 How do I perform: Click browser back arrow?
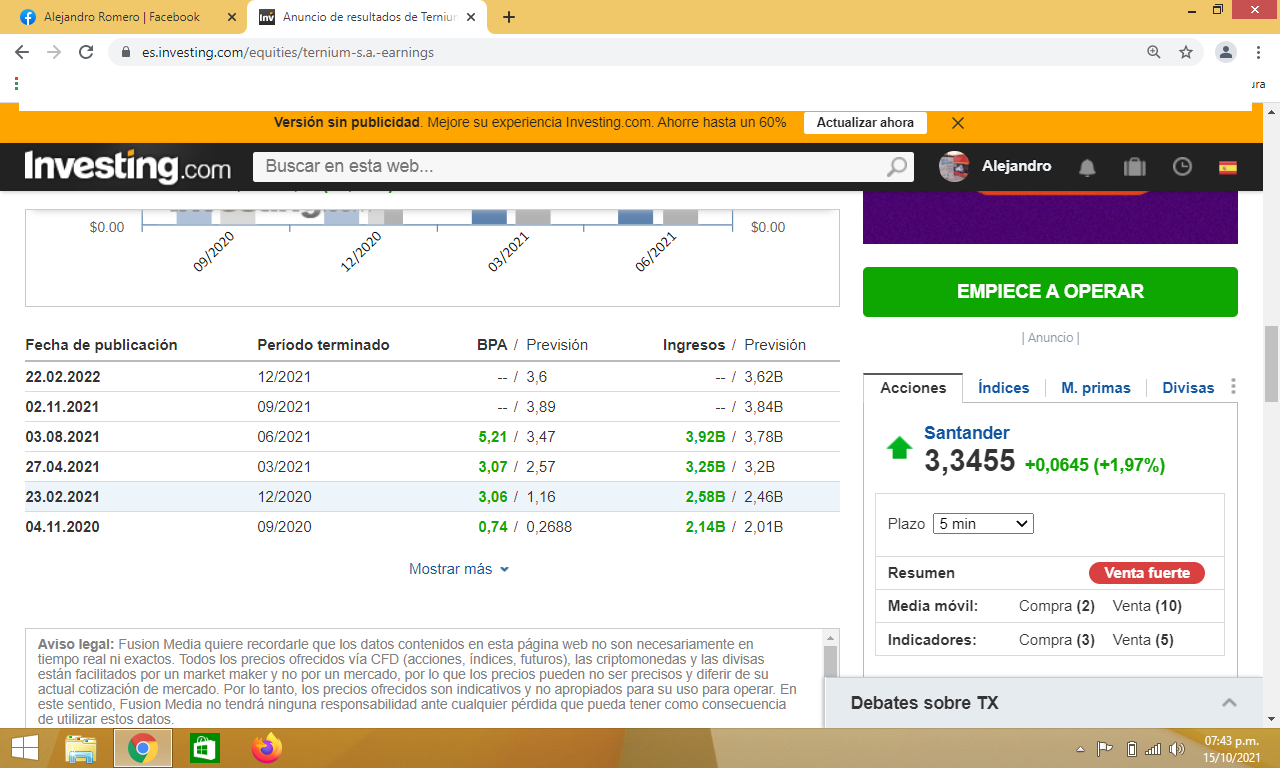(22, 52)
